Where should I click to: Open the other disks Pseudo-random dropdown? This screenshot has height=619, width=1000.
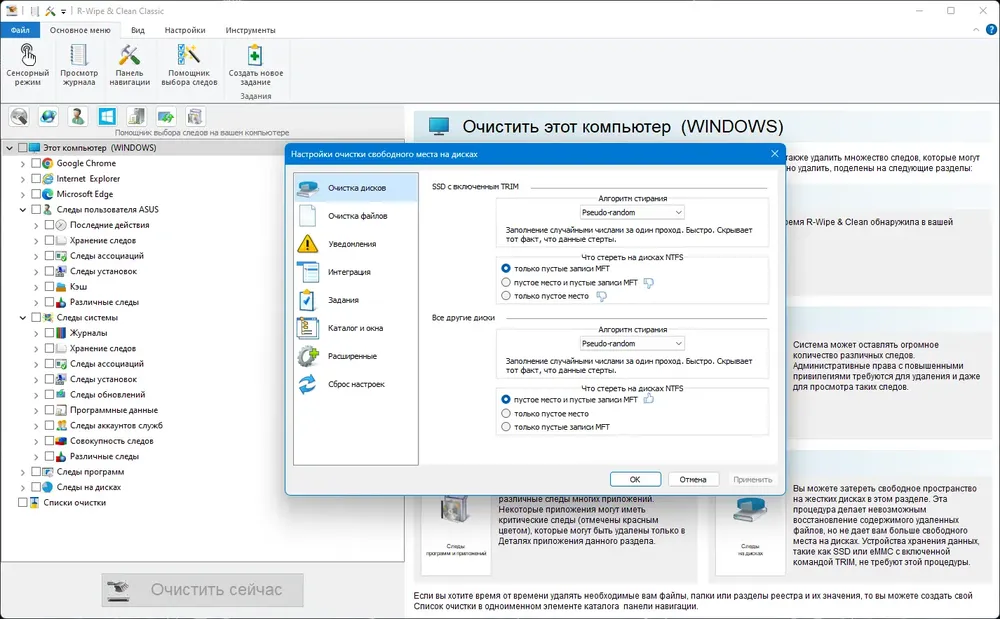pyautogui.click(x=632, y=344)
